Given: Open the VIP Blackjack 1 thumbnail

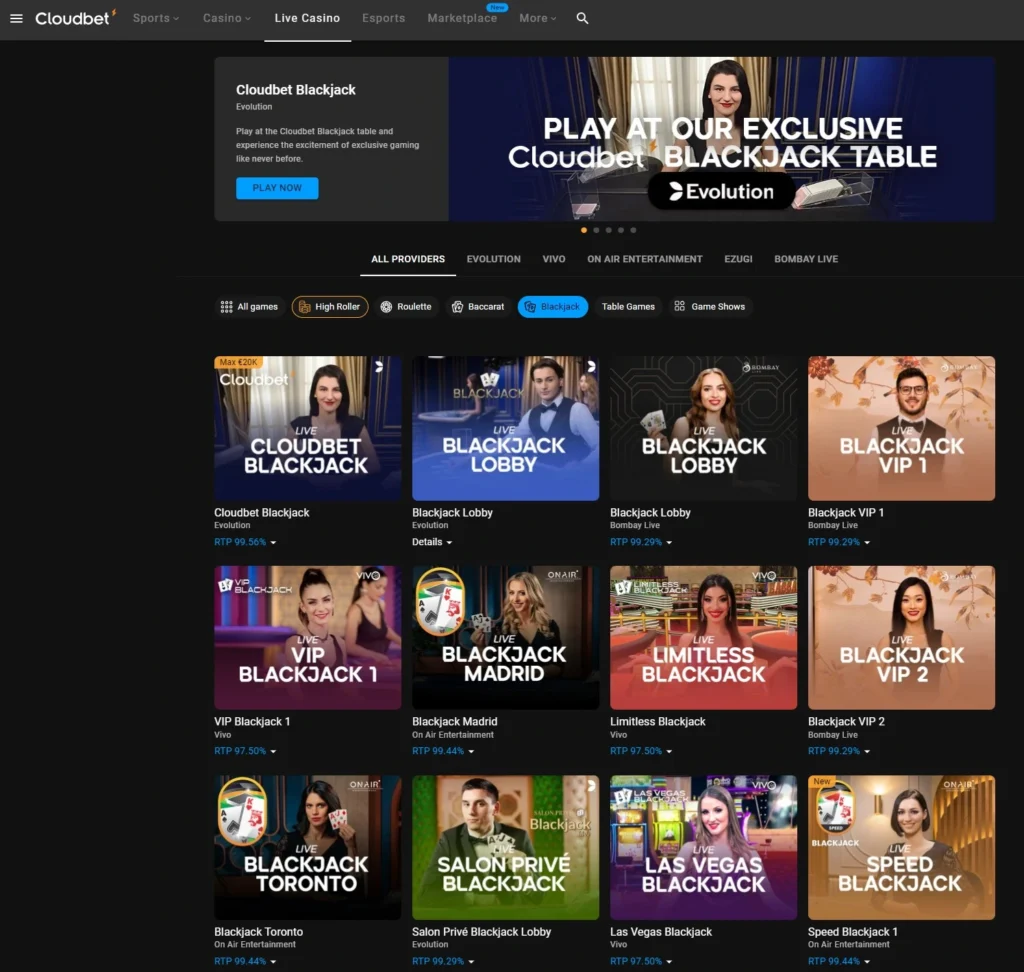Looking at the screenshot, I should tap(308, 638).
